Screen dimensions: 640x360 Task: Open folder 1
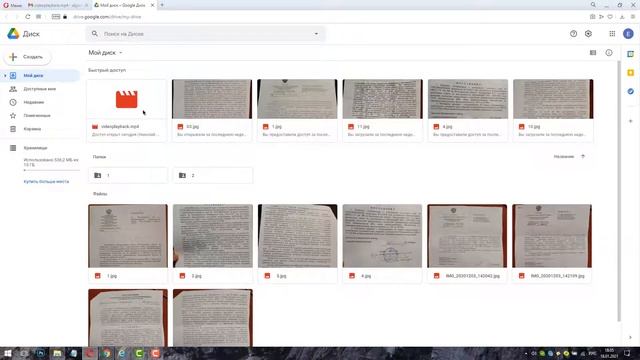click(128, 175)
